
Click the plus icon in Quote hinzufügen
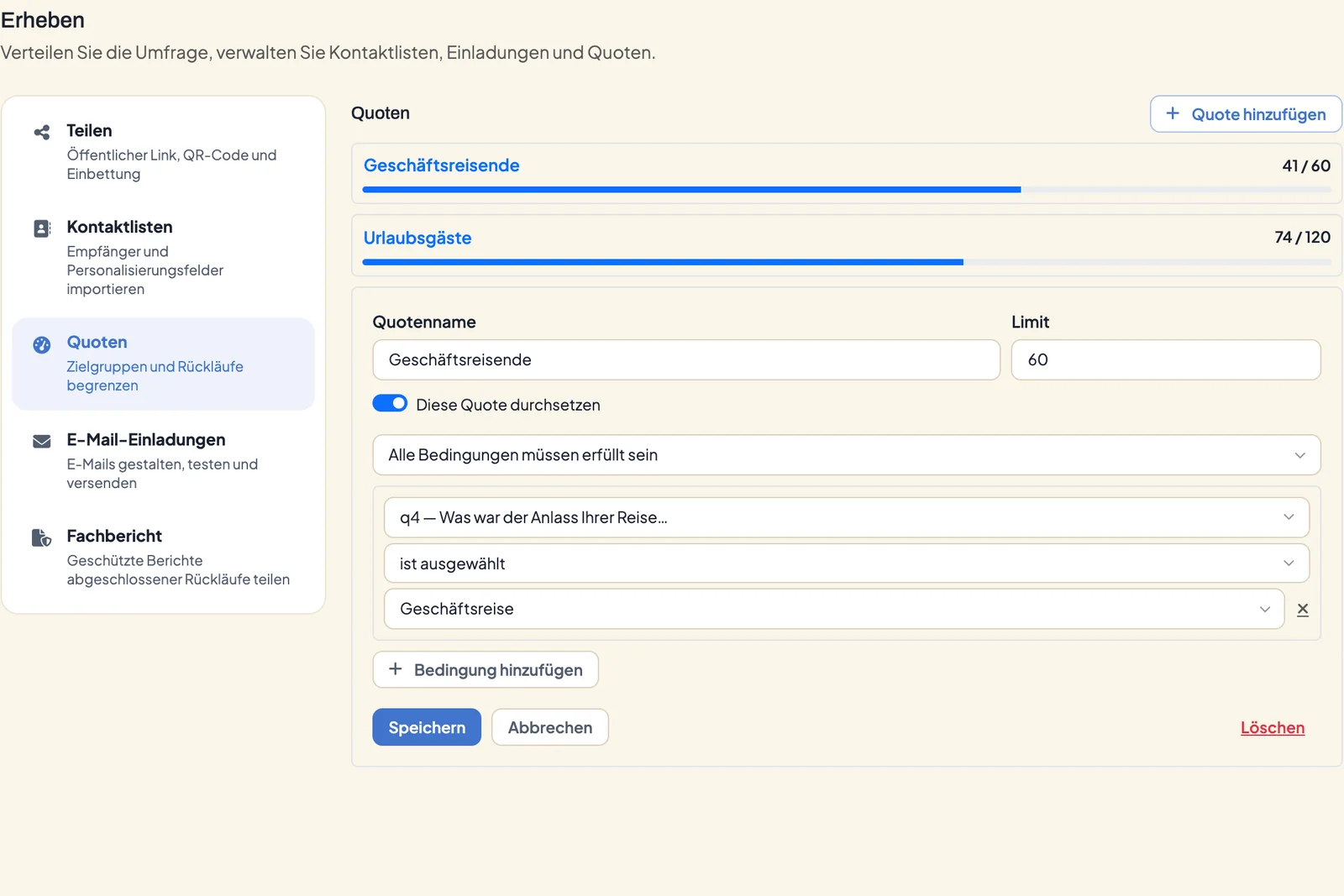click(1173, 113)
